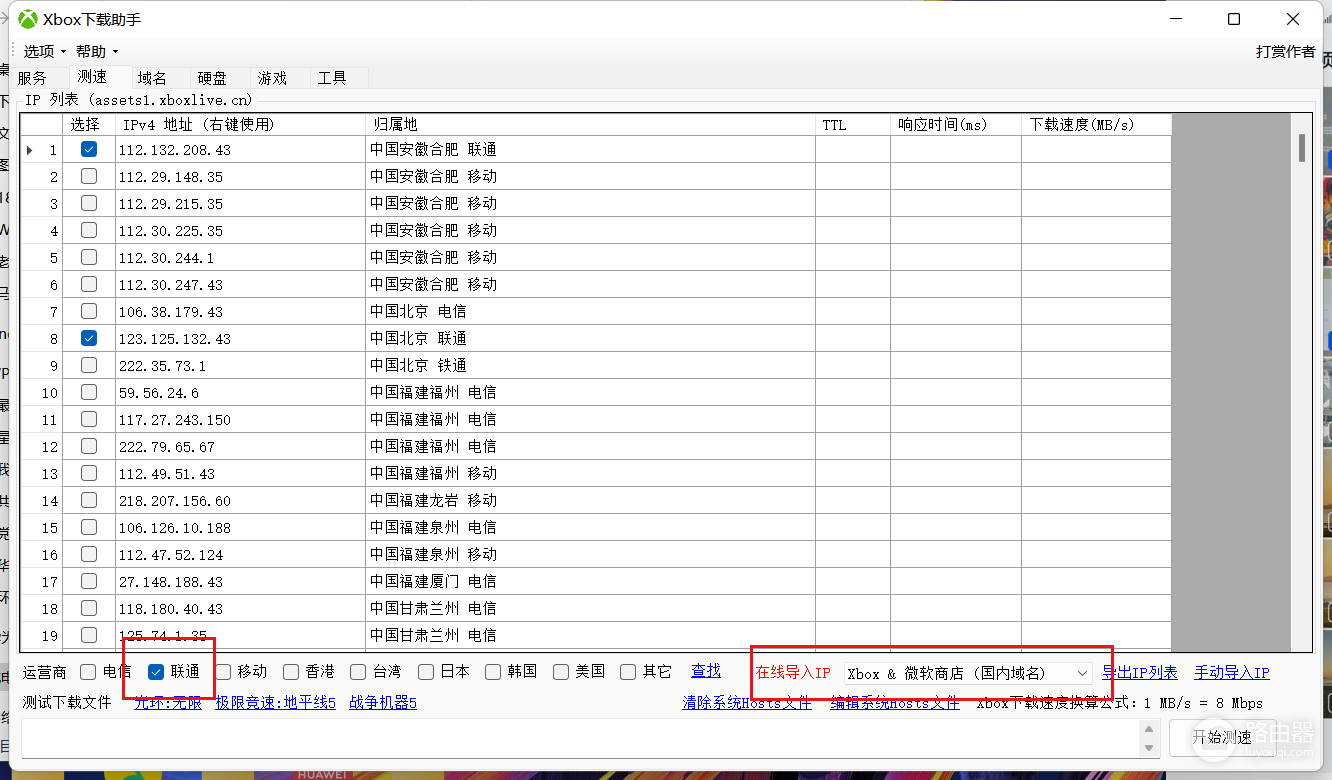
Task: Switch to the 游戏 tab
Action: click(x=272, y=78)
